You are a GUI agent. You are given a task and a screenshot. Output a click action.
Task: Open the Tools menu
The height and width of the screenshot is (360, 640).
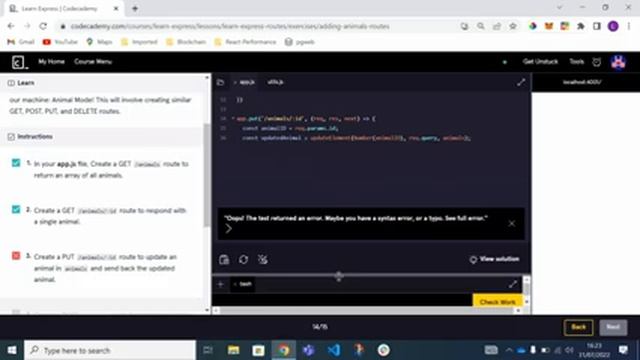(x=576, y=62)
